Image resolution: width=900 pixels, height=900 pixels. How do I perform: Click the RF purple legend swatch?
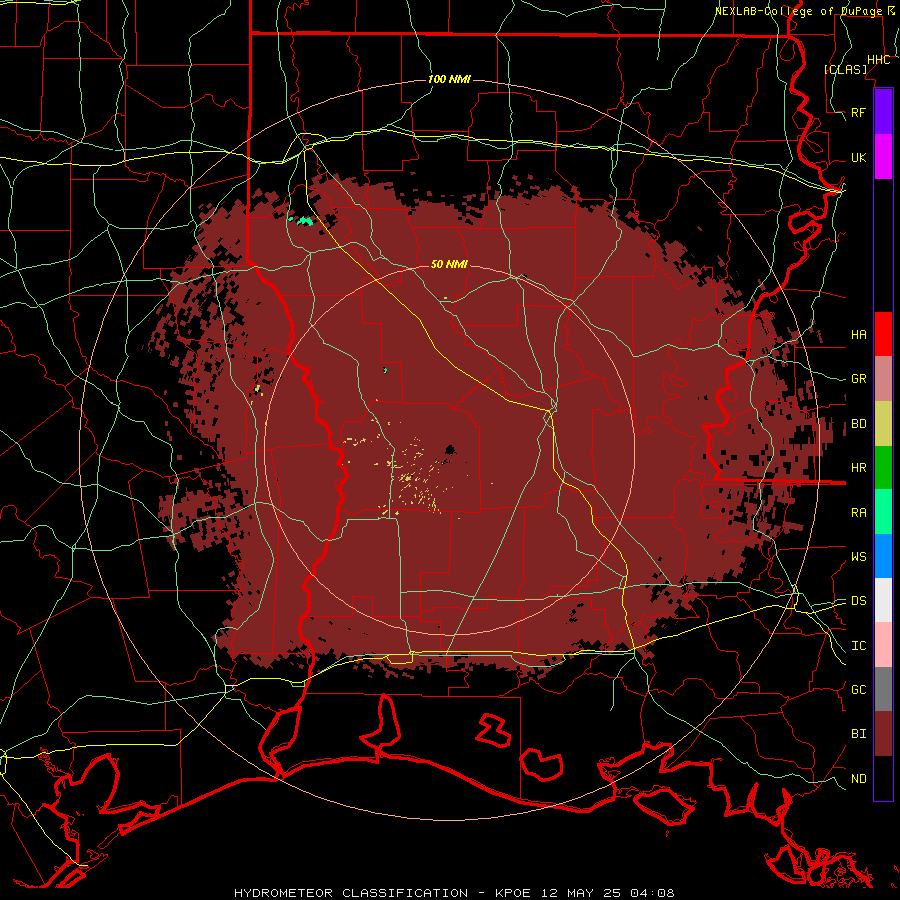[x=883, y=112]
